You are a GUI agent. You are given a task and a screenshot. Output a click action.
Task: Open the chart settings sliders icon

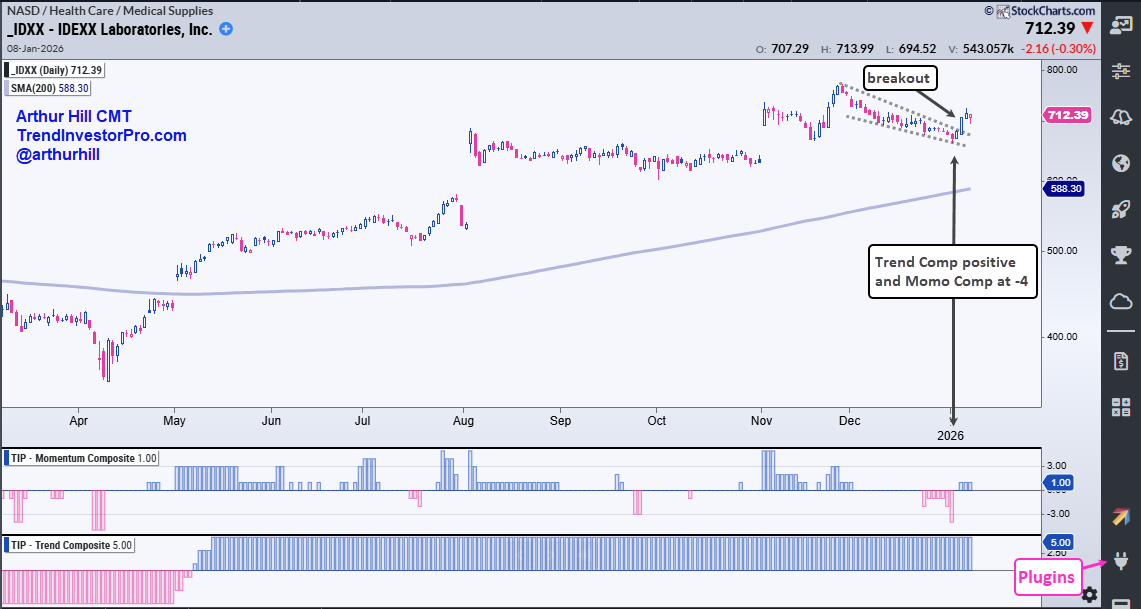pyautogui.click(x=1120, y=71)
